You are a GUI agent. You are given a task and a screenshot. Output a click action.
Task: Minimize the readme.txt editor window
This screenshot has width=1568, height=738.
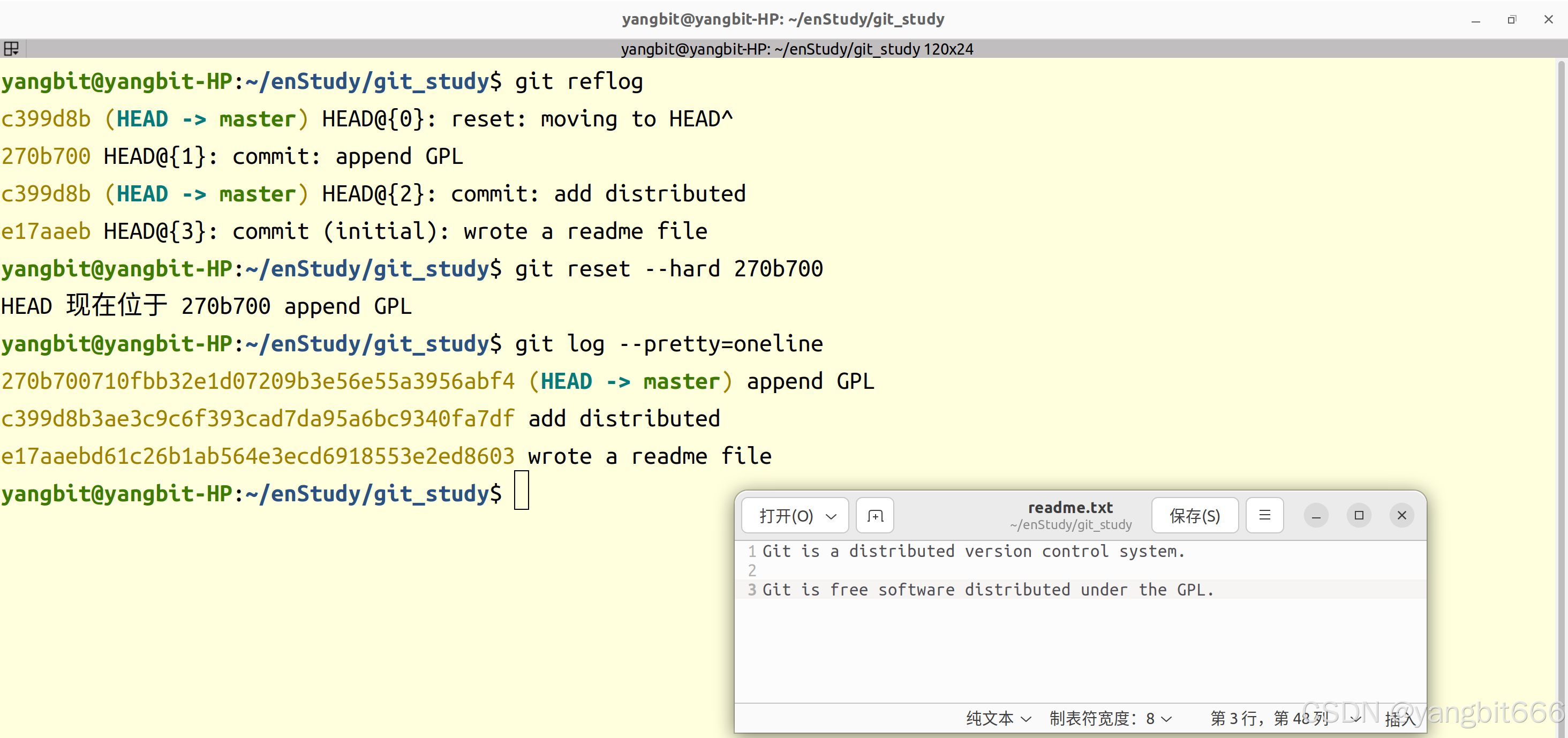tap(1315, 516)
